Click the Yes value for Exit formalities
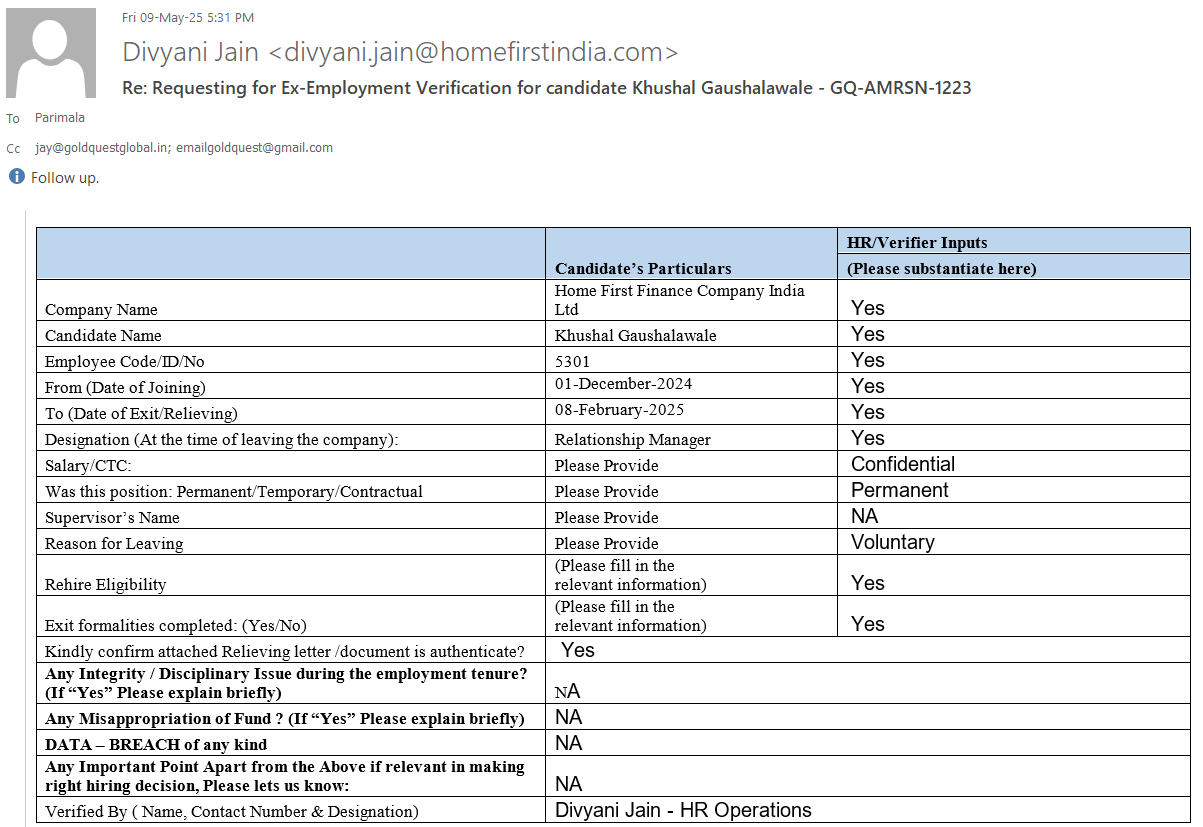The image size is (1203, 827). (x=868, y=624)
